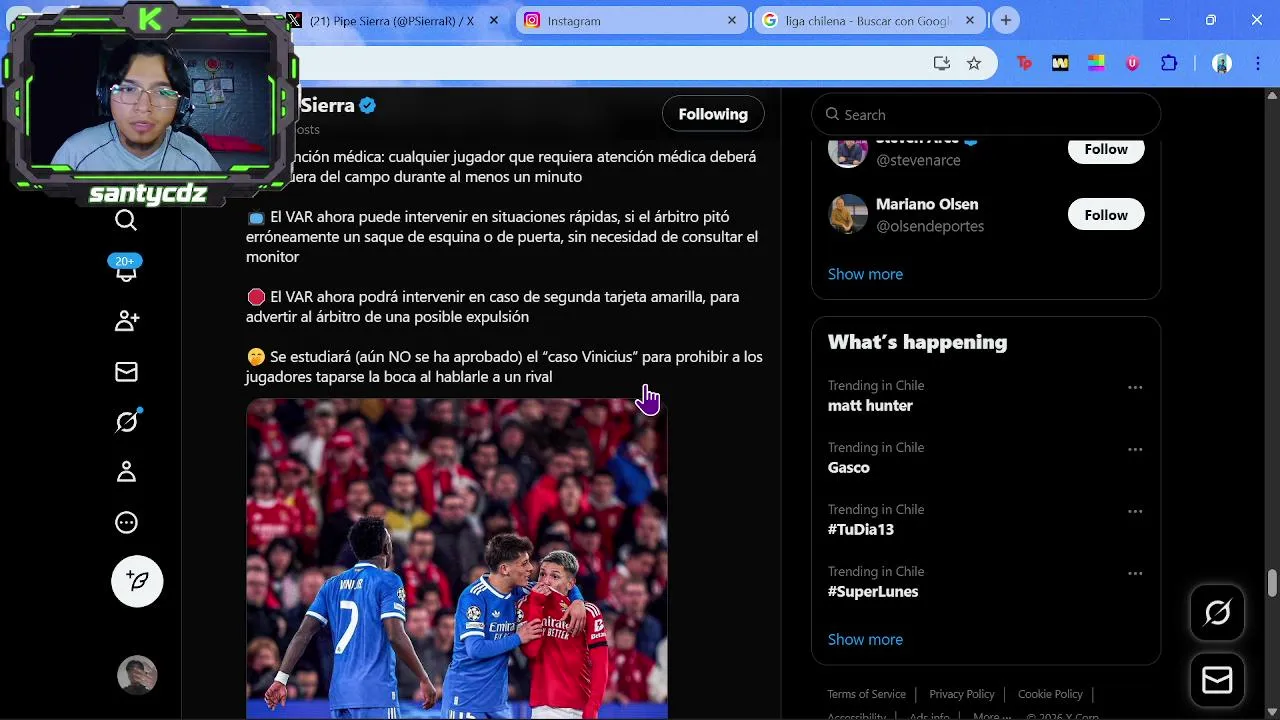Image resolution: width=1280 pixels, height=720 pixels.
Task: Open the X search explore icon in sidebar
Action: click(126, 220)
